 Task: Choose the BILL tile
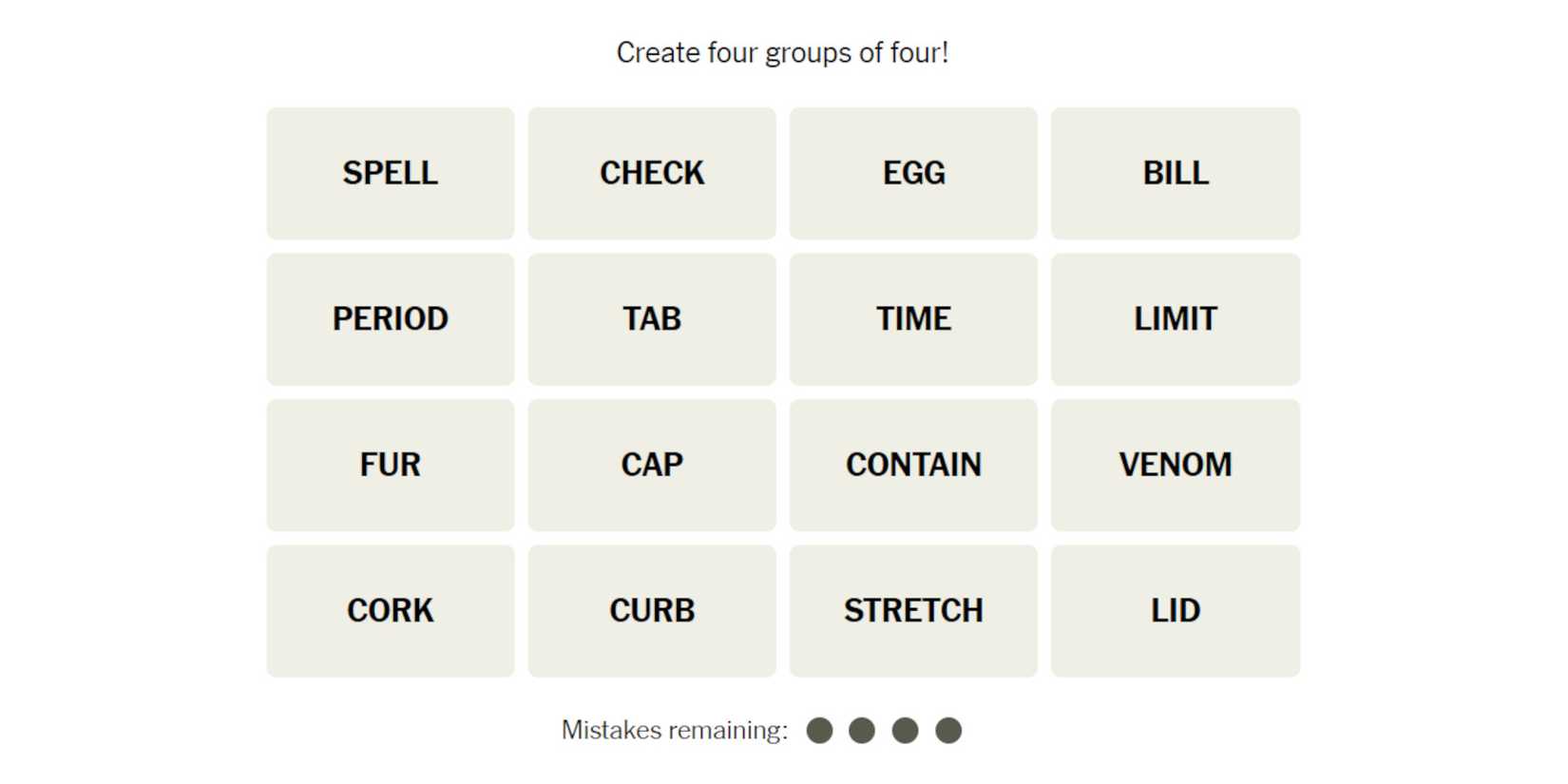coord(1176,173)
